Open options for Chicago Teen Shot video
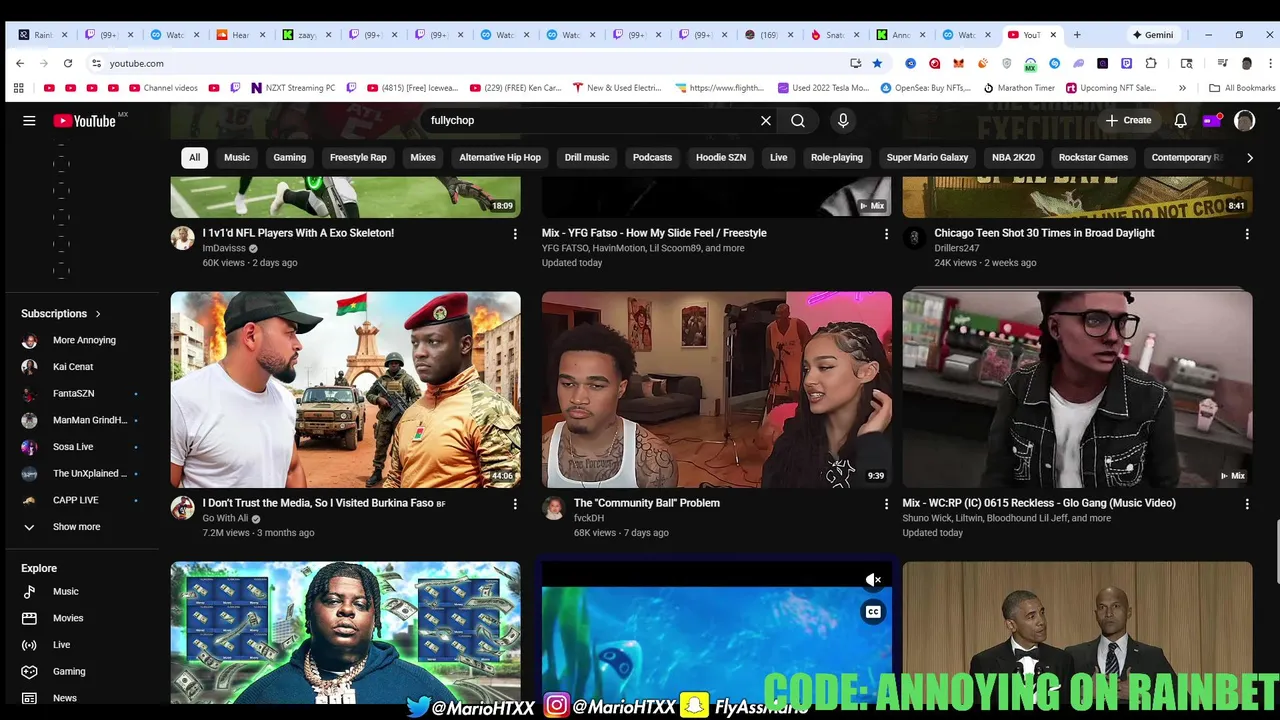 (x=1247, y=234)
